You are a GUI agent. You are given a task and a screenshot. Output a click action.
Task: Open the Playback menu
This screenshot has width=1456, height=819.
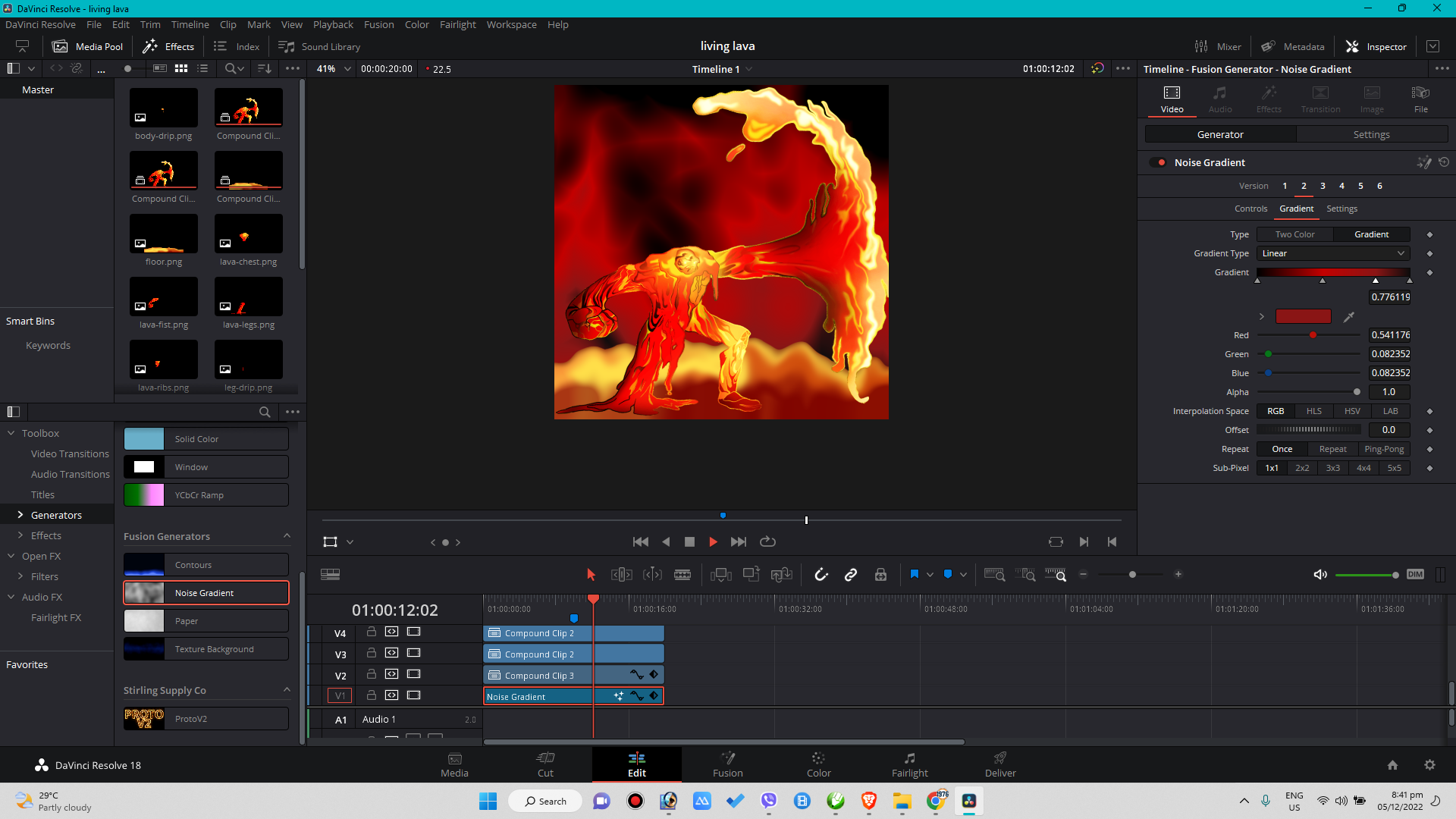click(x=333, y=24)
